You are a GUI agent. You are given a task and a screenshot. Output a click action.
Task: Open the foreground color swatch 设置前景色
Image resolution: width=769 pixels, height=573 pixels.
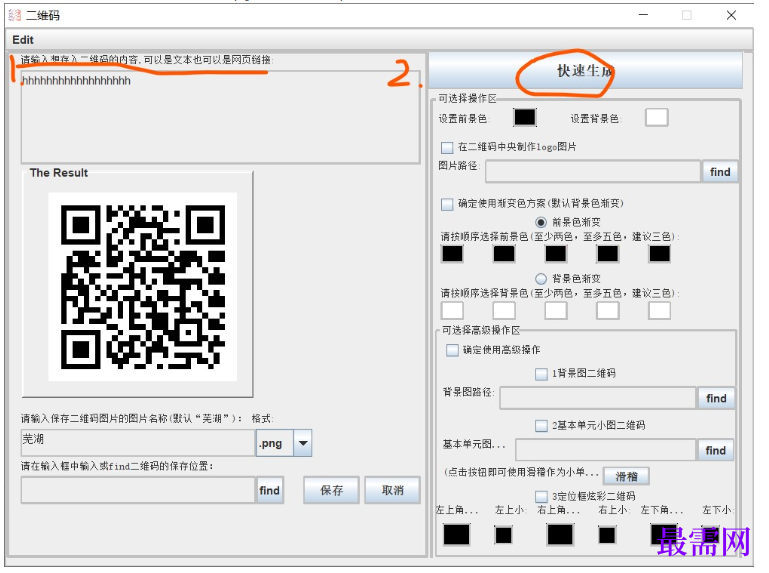524,118
